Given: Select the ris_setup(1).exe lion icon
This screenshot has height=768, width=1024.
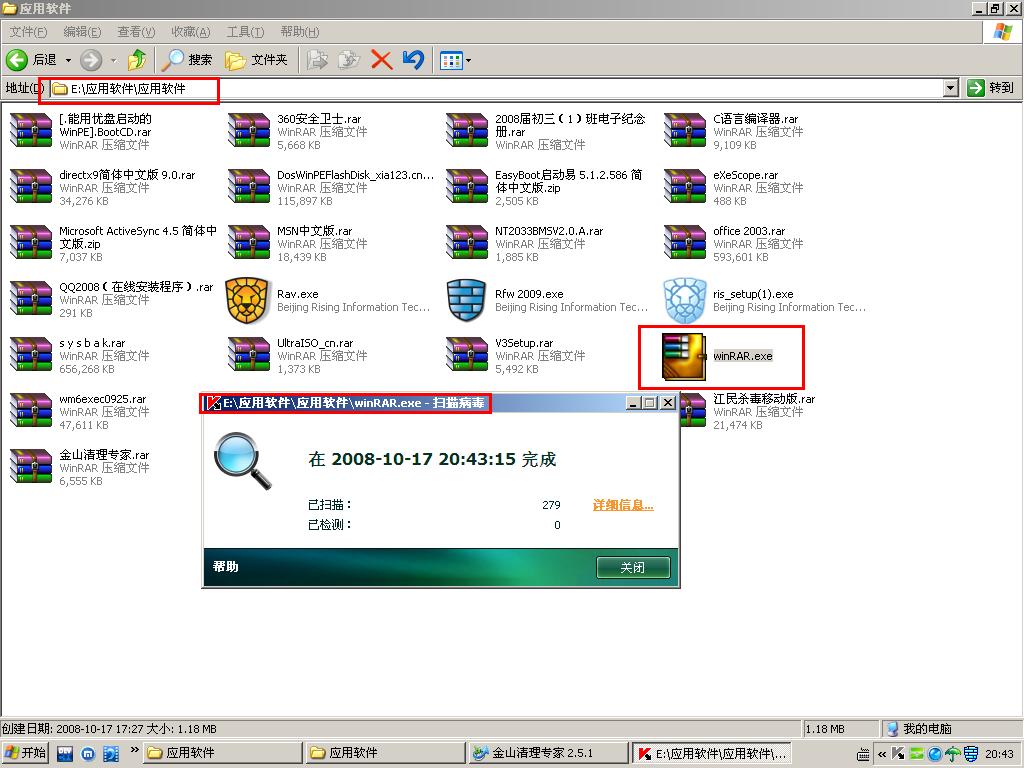Looking at the screenshot, I should coord(685,300).
